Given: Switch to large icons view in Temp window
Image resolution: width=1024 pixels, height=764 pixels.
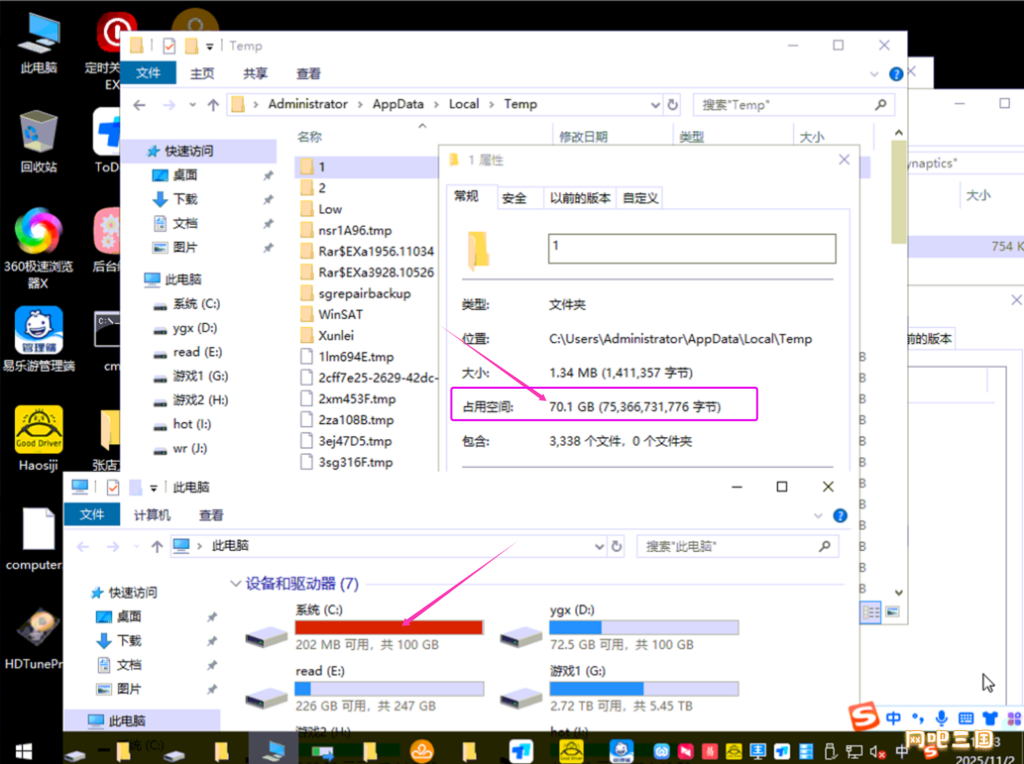Looking at the screenshot, I should coord(892,611).
